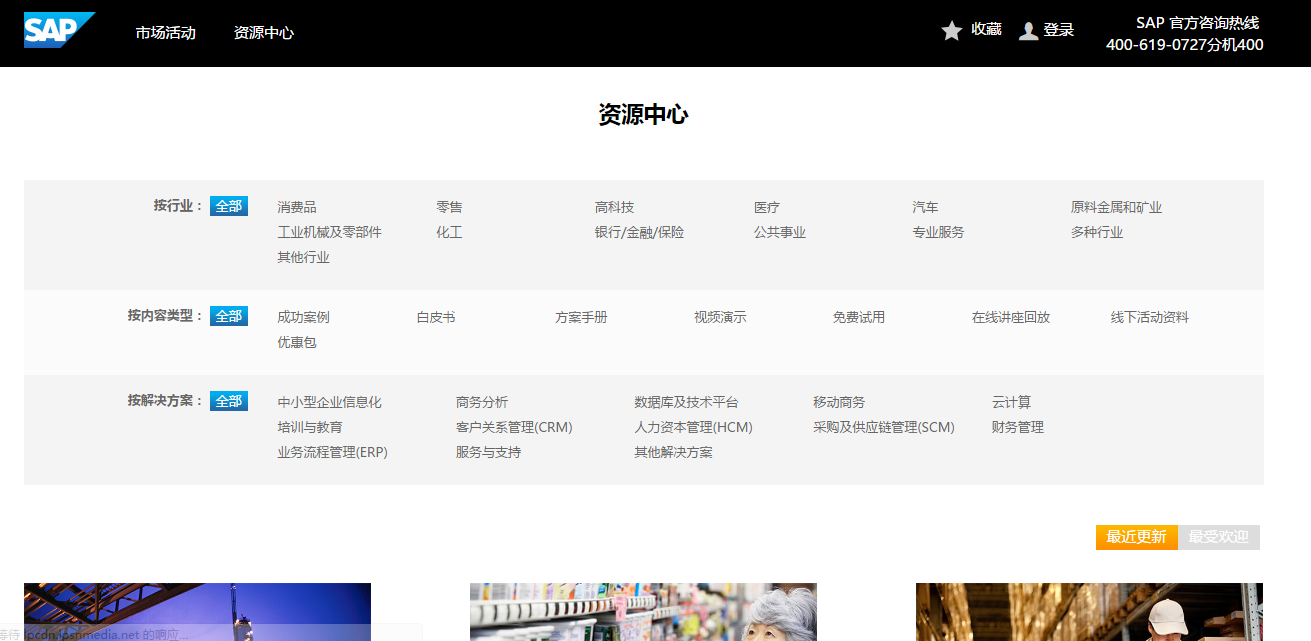
Task: Click the 收藏 link
Action: [x=986, y=30]
